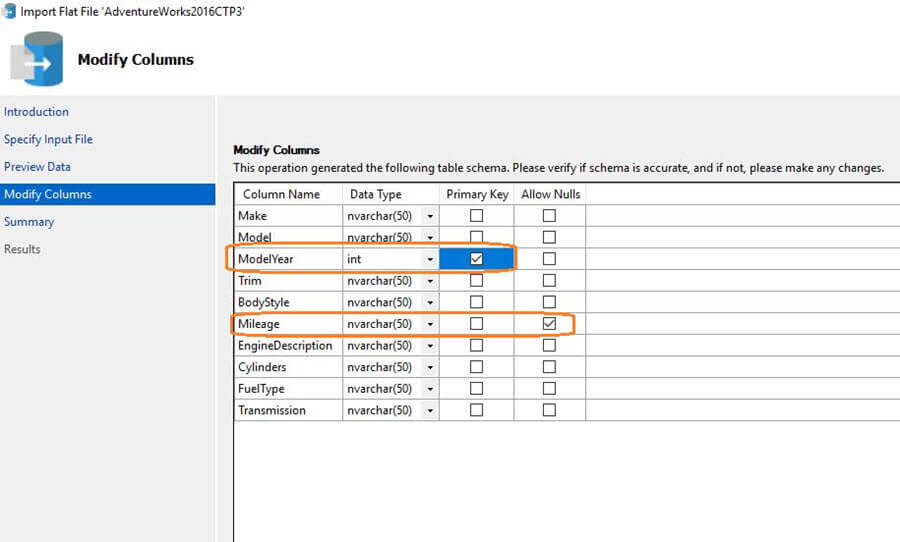Enable Allow Nulls for Cylinders column

click(x=549, y=367)
